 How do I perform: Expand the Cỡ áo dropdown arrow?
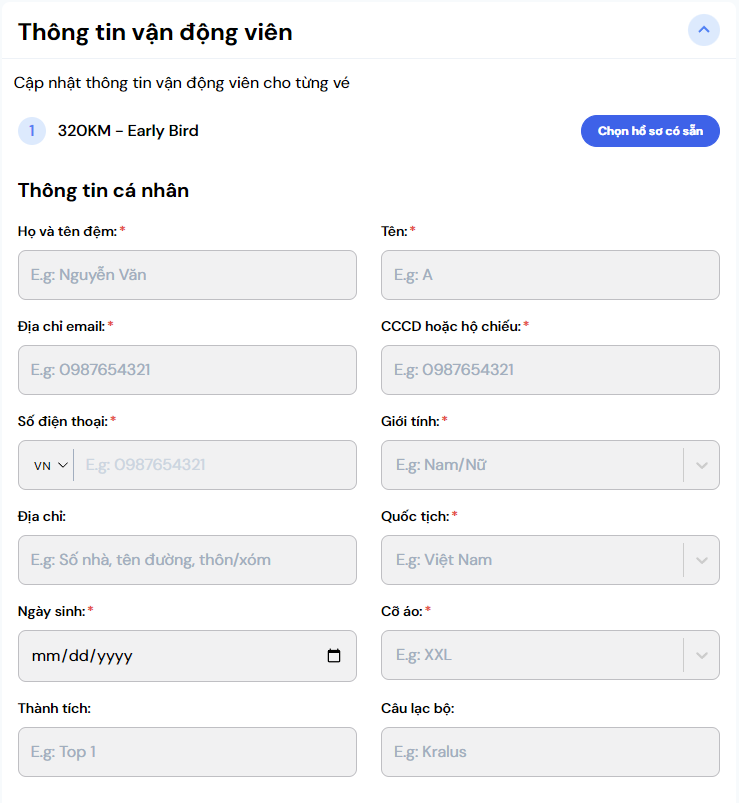[701, 656]
